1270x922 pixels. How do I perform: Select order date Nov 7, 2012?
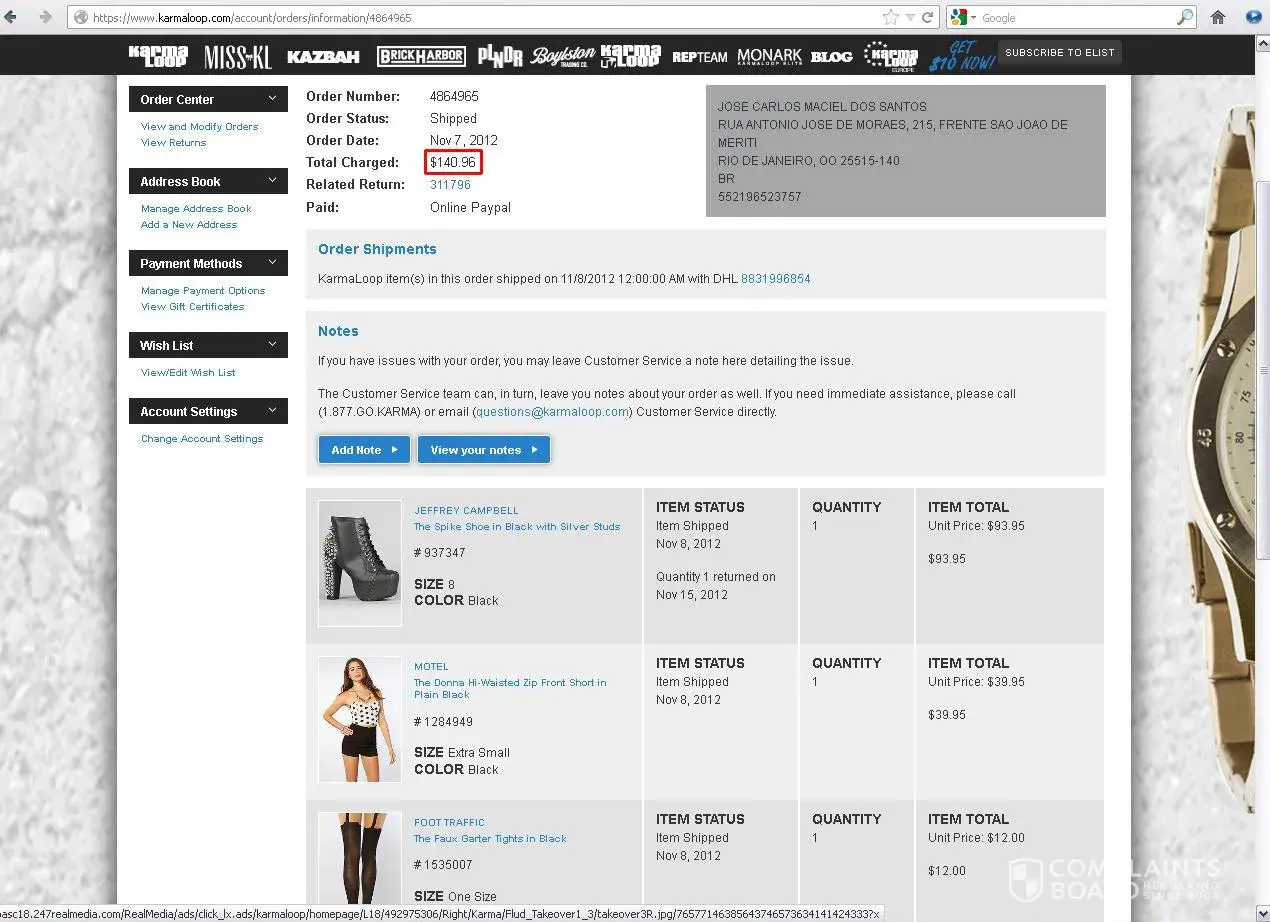click(464, 141)
